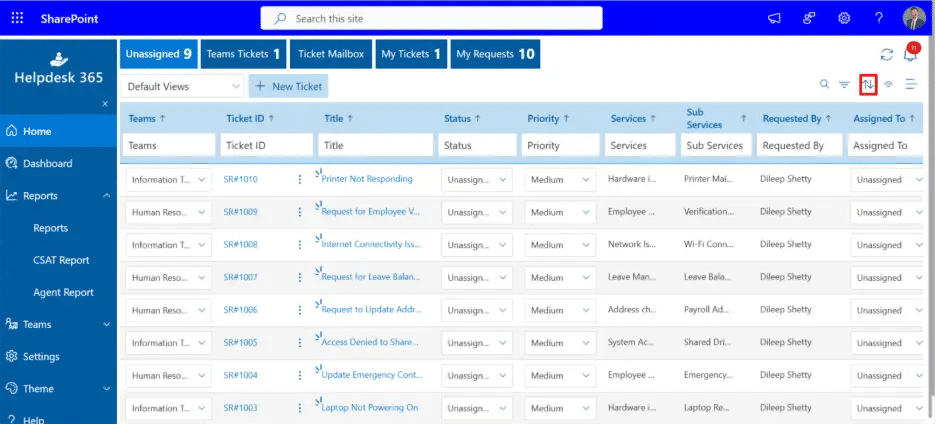Collapse the Reports section in the sidebar
Screen dimensions: 936x424
tap(106, 196)
